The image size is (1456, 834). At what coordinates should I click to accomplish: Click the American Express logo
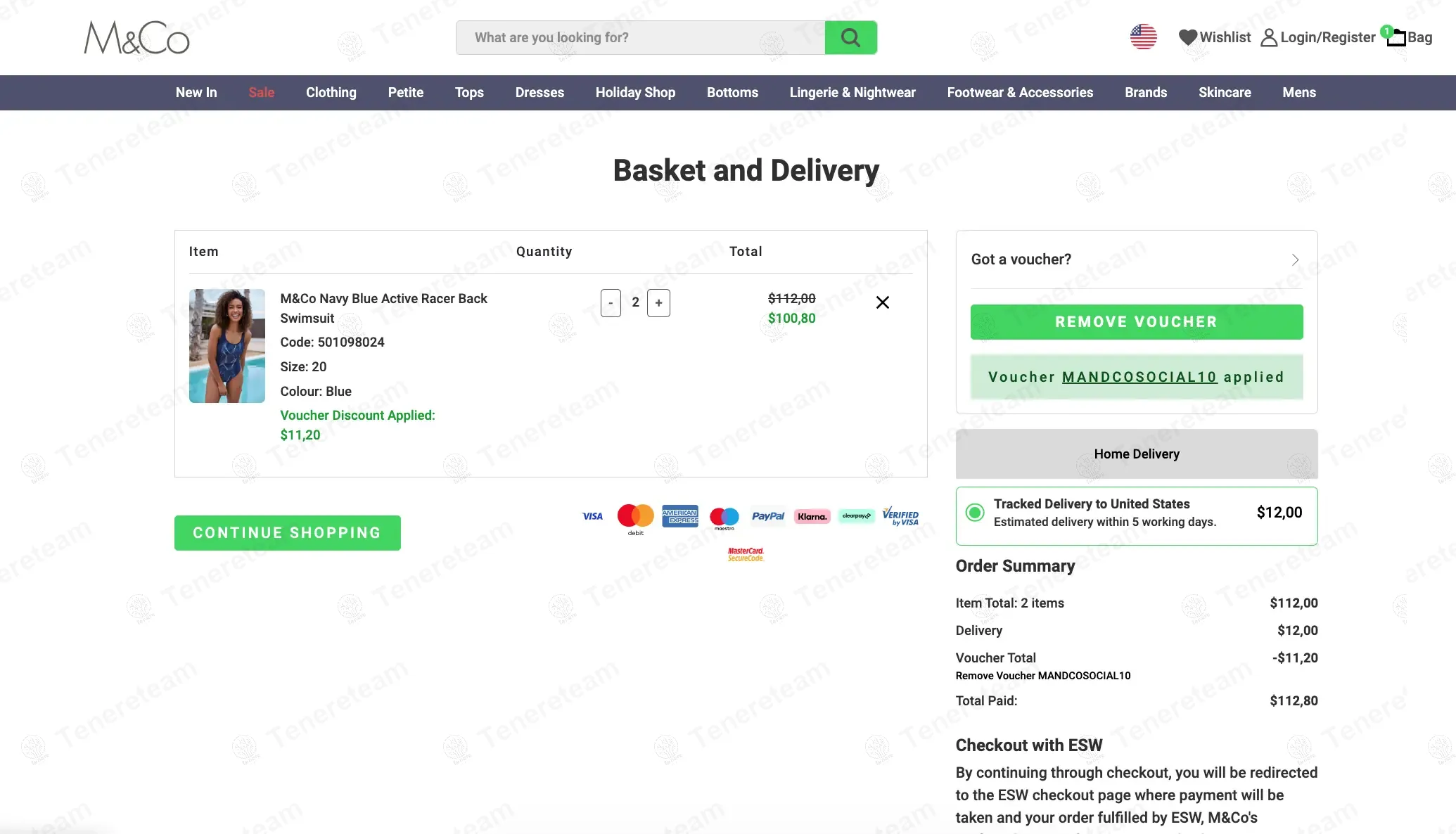pyautogui.click(x=680, y=515)
